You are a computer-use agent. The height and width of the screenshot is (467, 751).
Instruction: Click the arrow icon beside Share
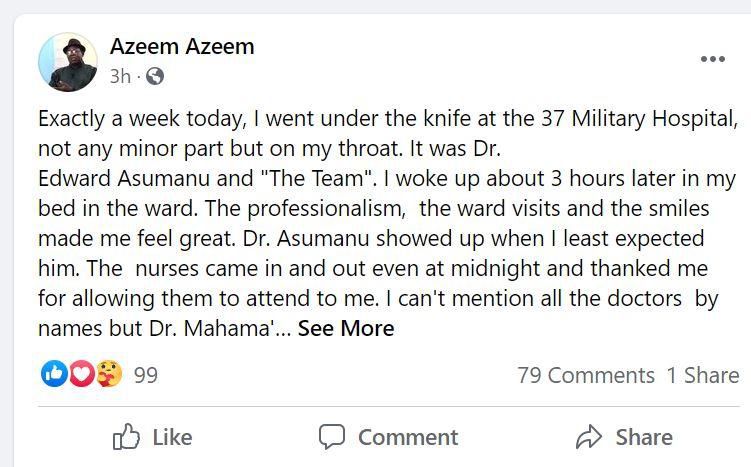pos(590,437)
